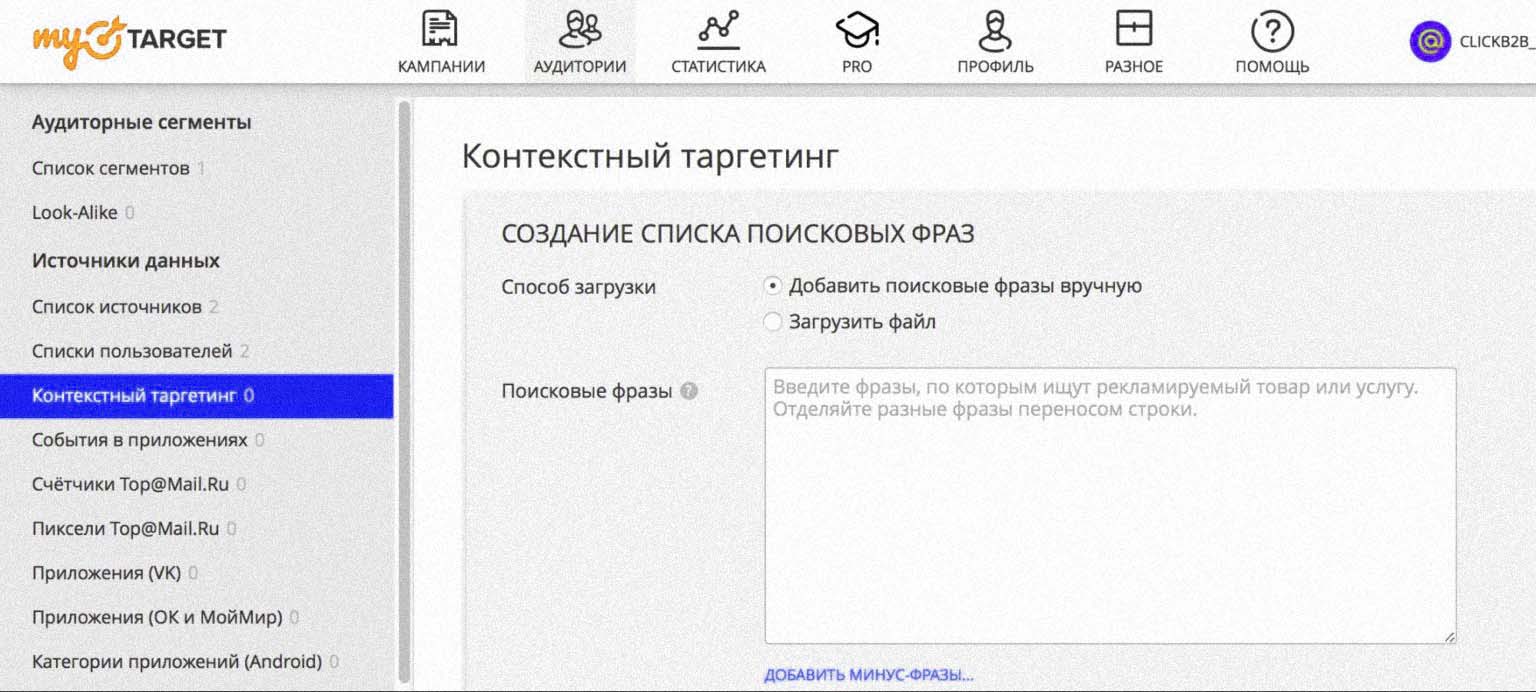The height and width of the screenshot is (692, 1536).
Task: Open the Кампании section icon
Action: pyautogui.click(x=441, y=29)
